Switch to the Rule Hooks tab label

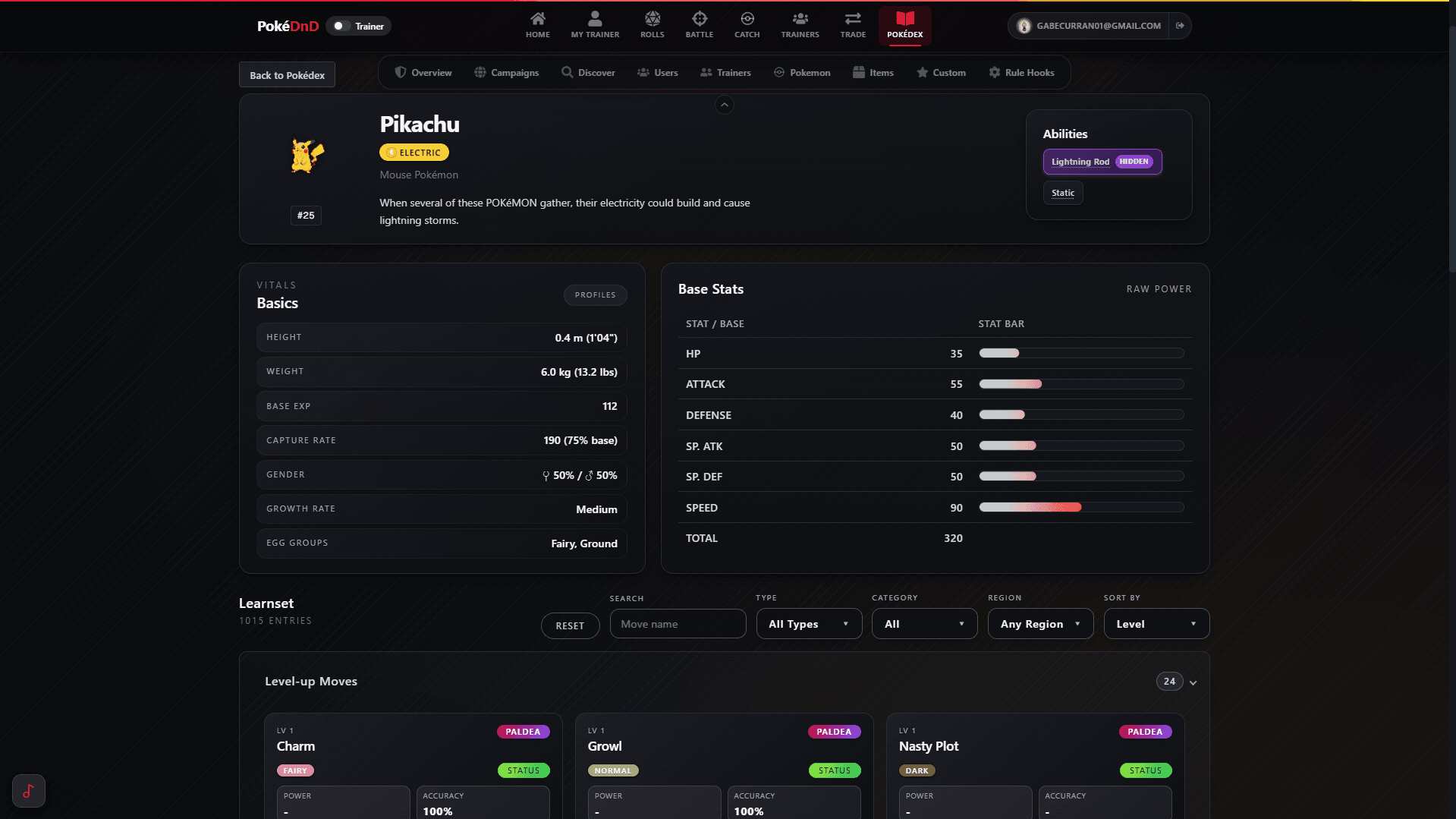[1030, 73]
